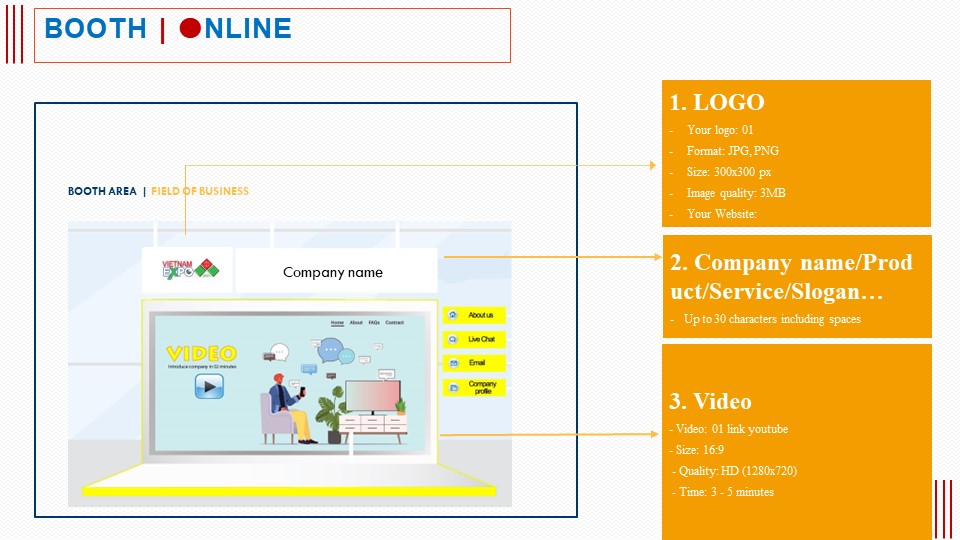This screenshot has height=540, width=960.
Task: Open the FAQs menu item
Action: tap(374, 323)
